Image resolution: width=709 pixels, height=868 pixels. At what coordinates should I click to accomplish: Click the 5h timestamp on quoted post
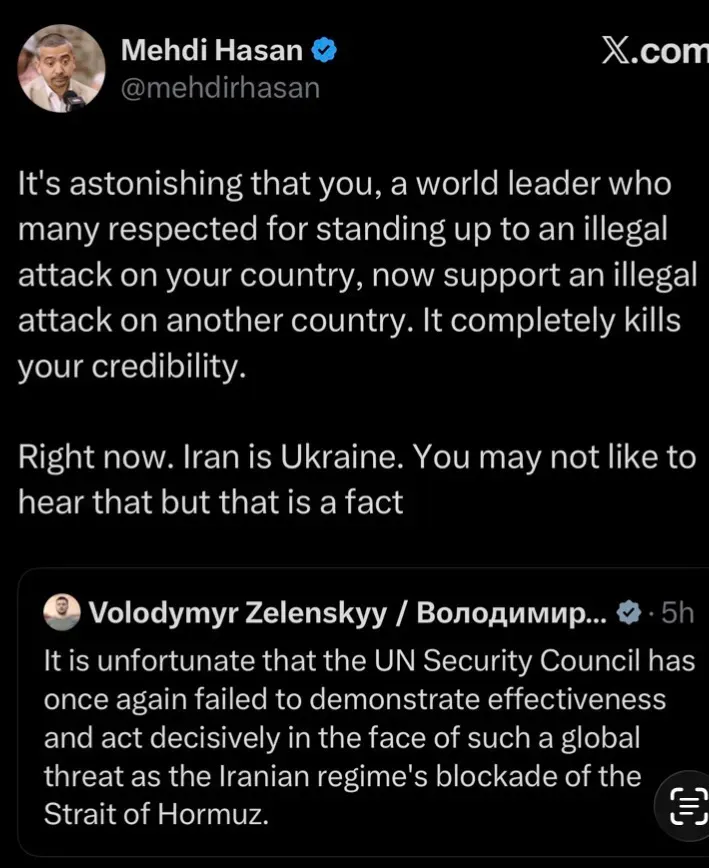675,614
